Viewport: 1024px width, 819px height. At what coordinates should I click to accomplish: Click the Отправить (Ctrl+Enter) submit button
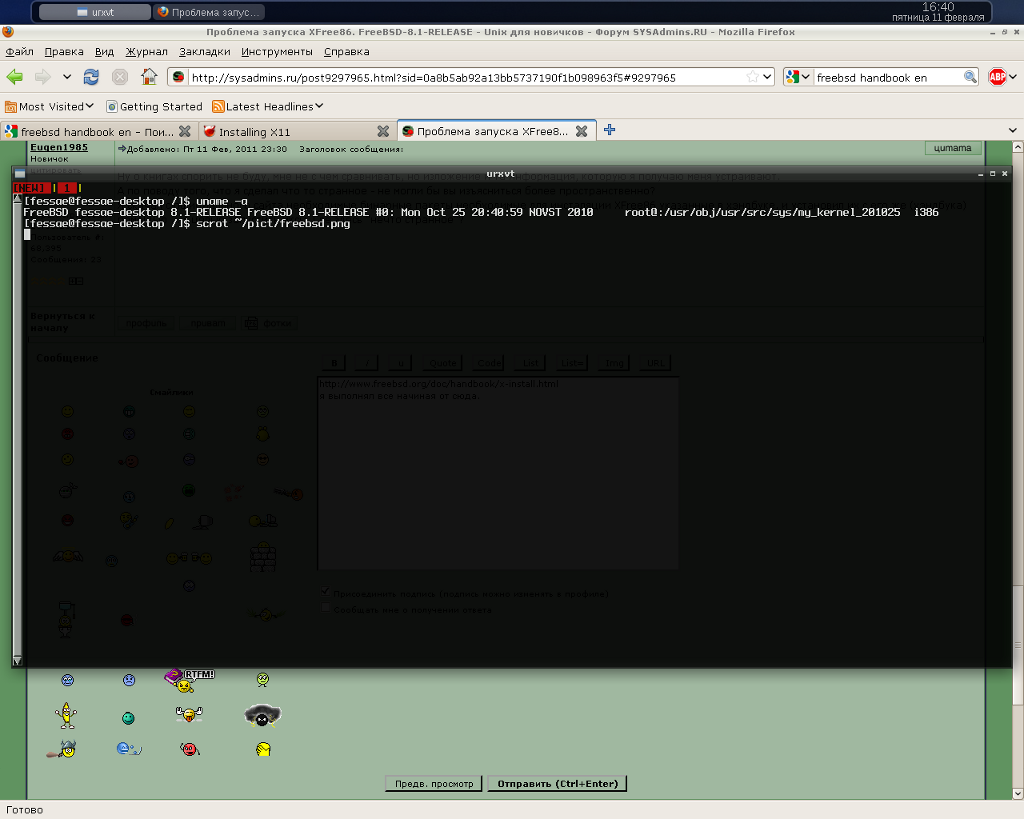point(557,784)
